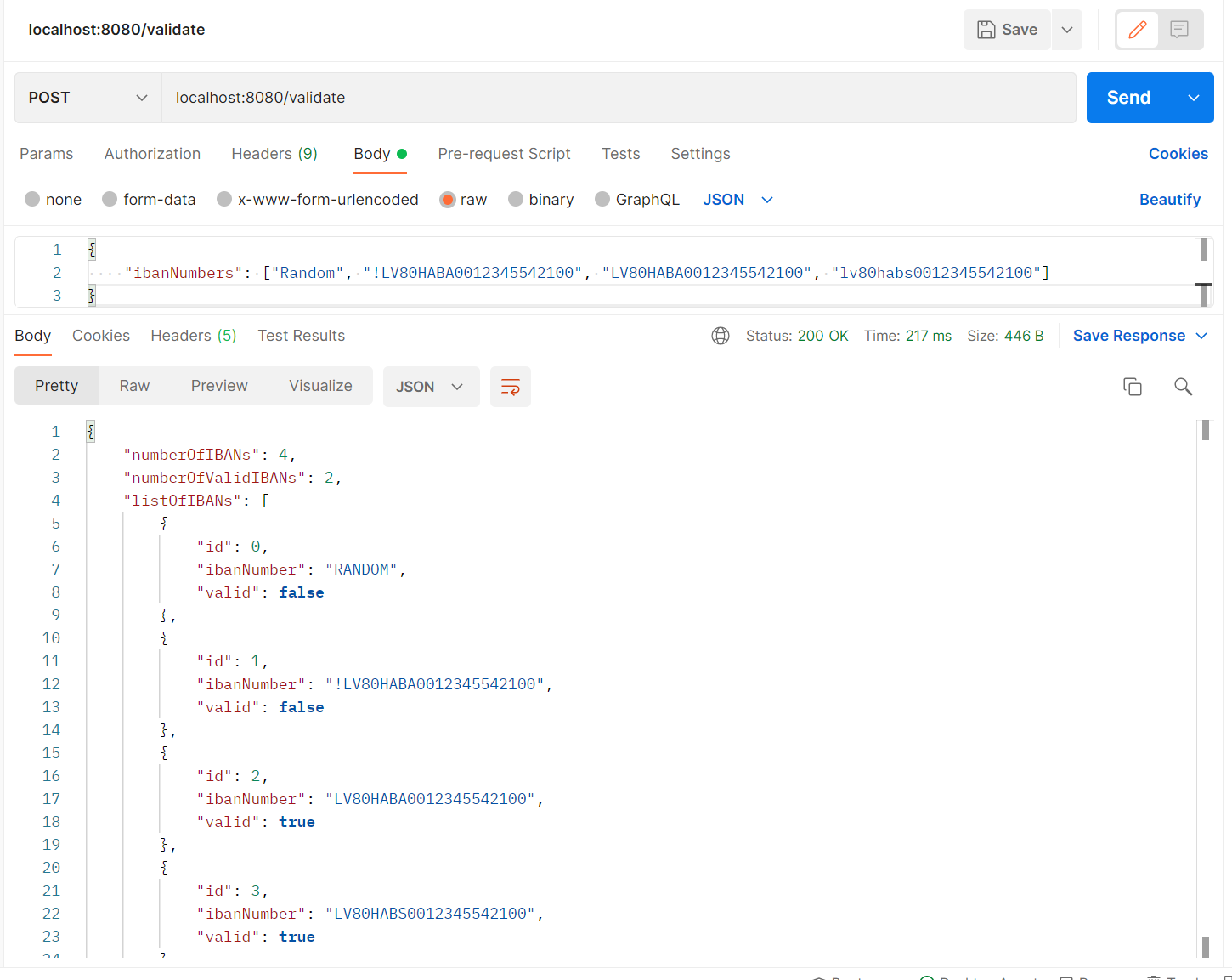Open the POST method dropdown
This screenshot has width=1232, height=980.
coord(88,98)
